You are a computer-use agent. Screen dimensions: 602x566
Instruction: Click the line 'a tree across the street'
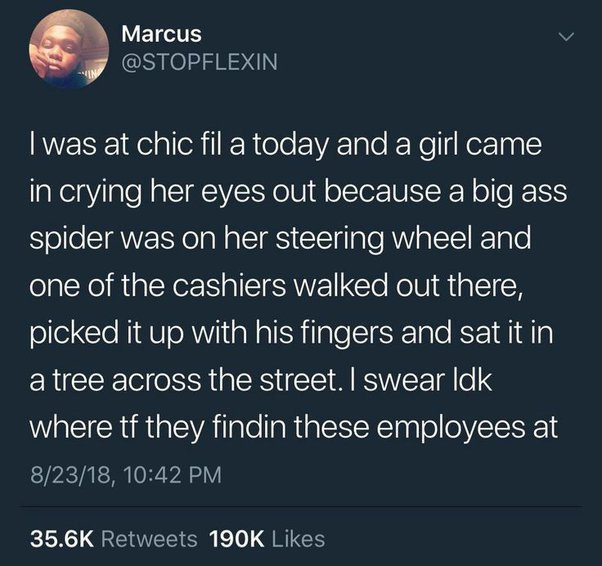(261, 380)
